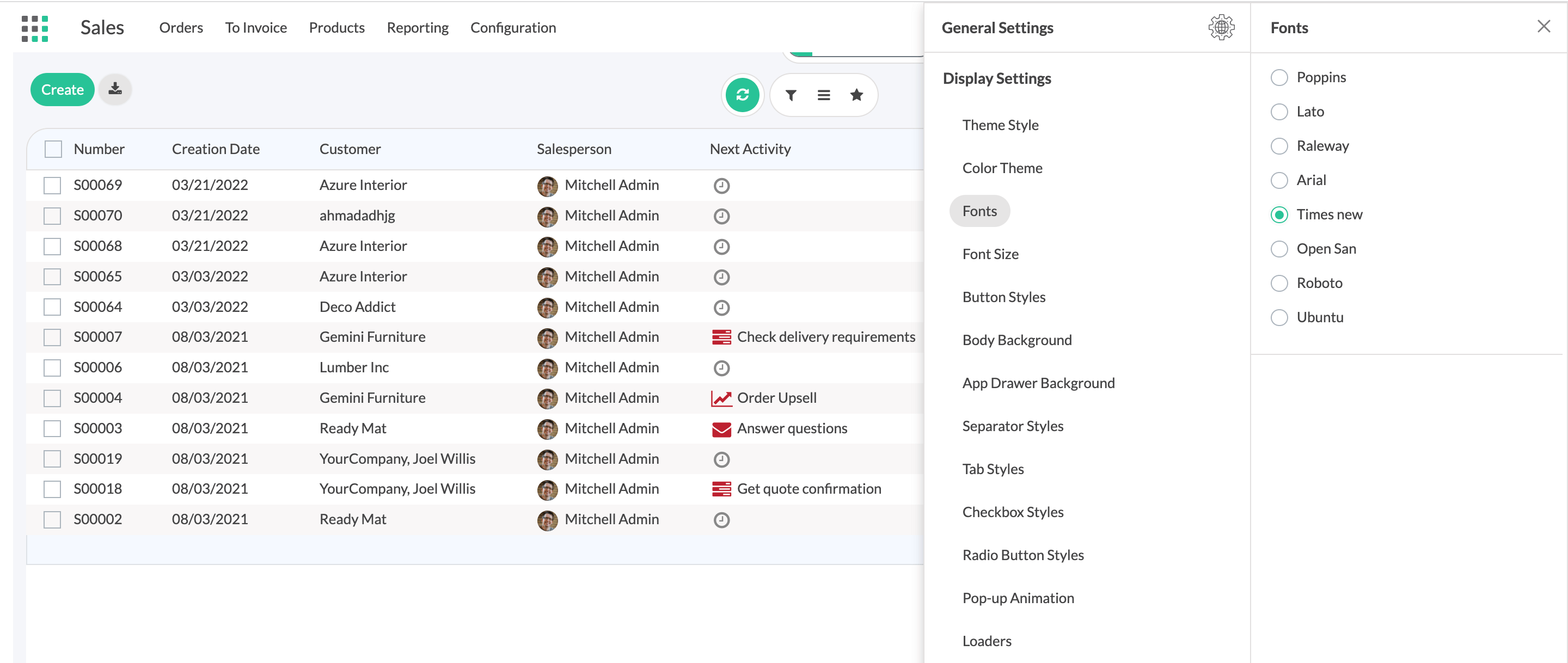Close the Fonts panel
Screen dimensions: 1568x663
pos(1543,27)
